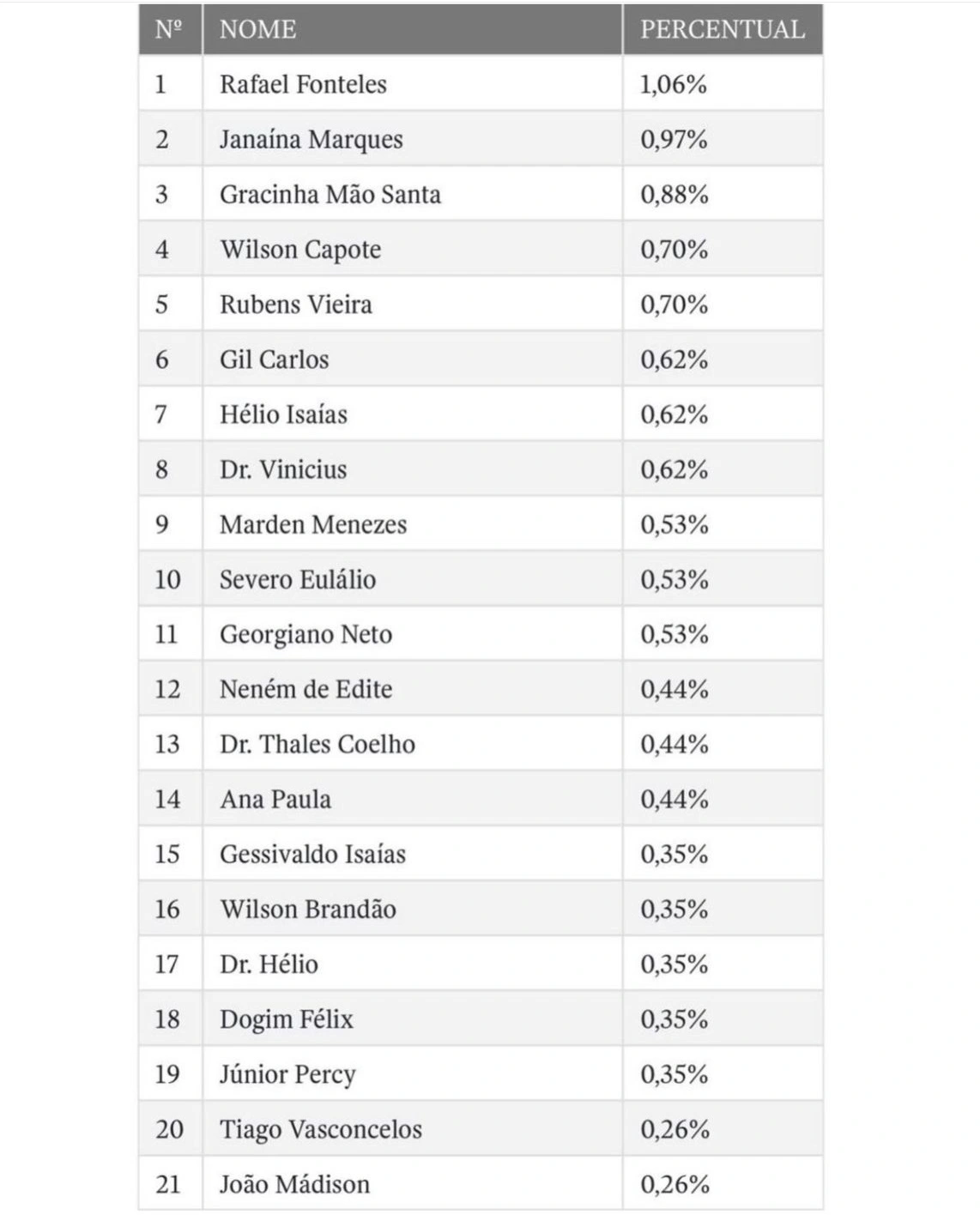
Task: Select the Wilson Capote row name
Action: (x=300, y=250)
